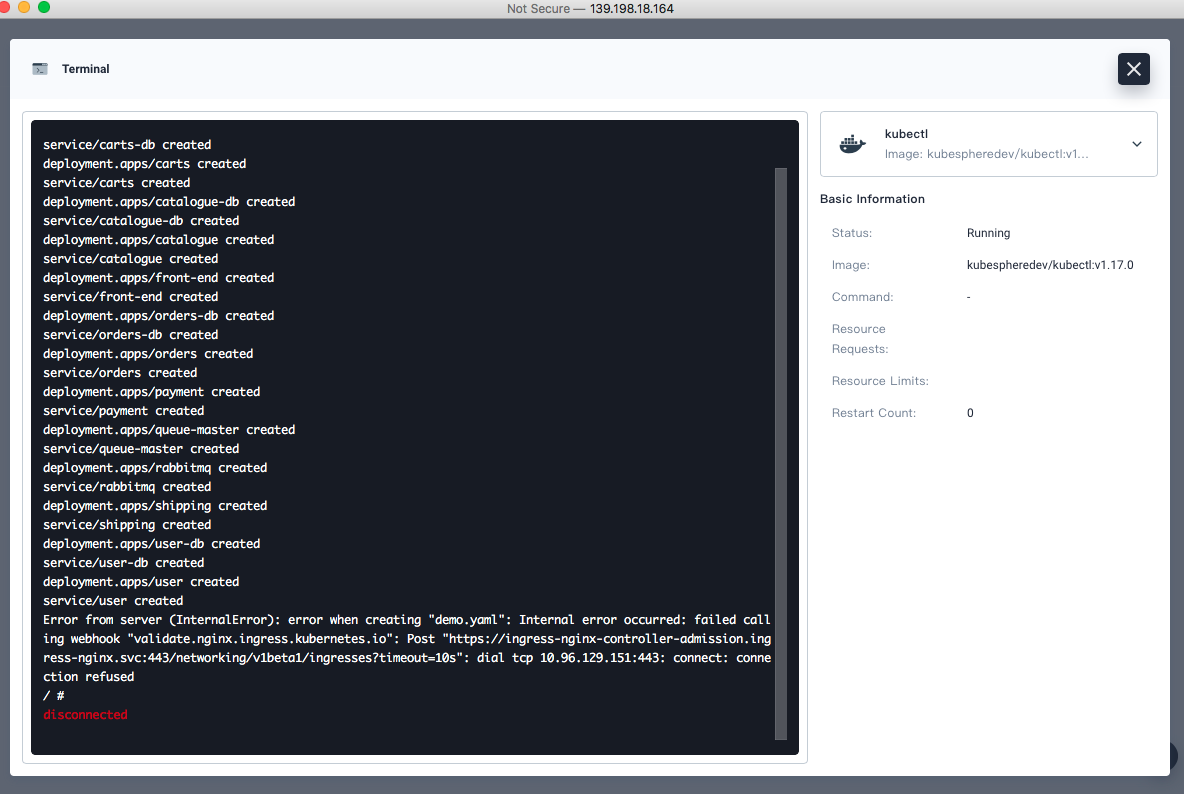Open the kubectl container details card
The height and width of the screenshot is (794, 1184).
click(x=988, y=143)
